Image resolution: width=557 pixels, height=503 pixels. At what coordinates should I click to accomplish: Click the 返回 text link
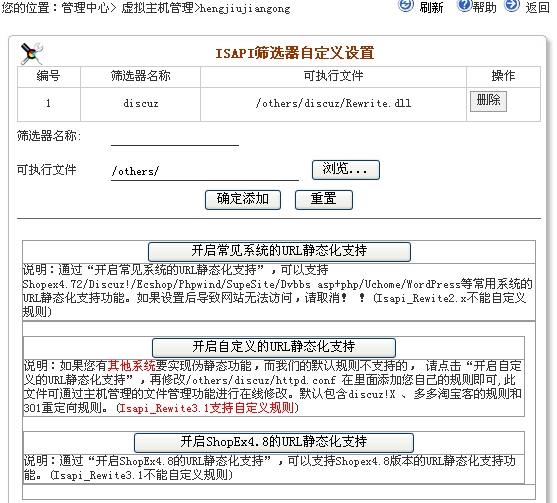(537, 7)
